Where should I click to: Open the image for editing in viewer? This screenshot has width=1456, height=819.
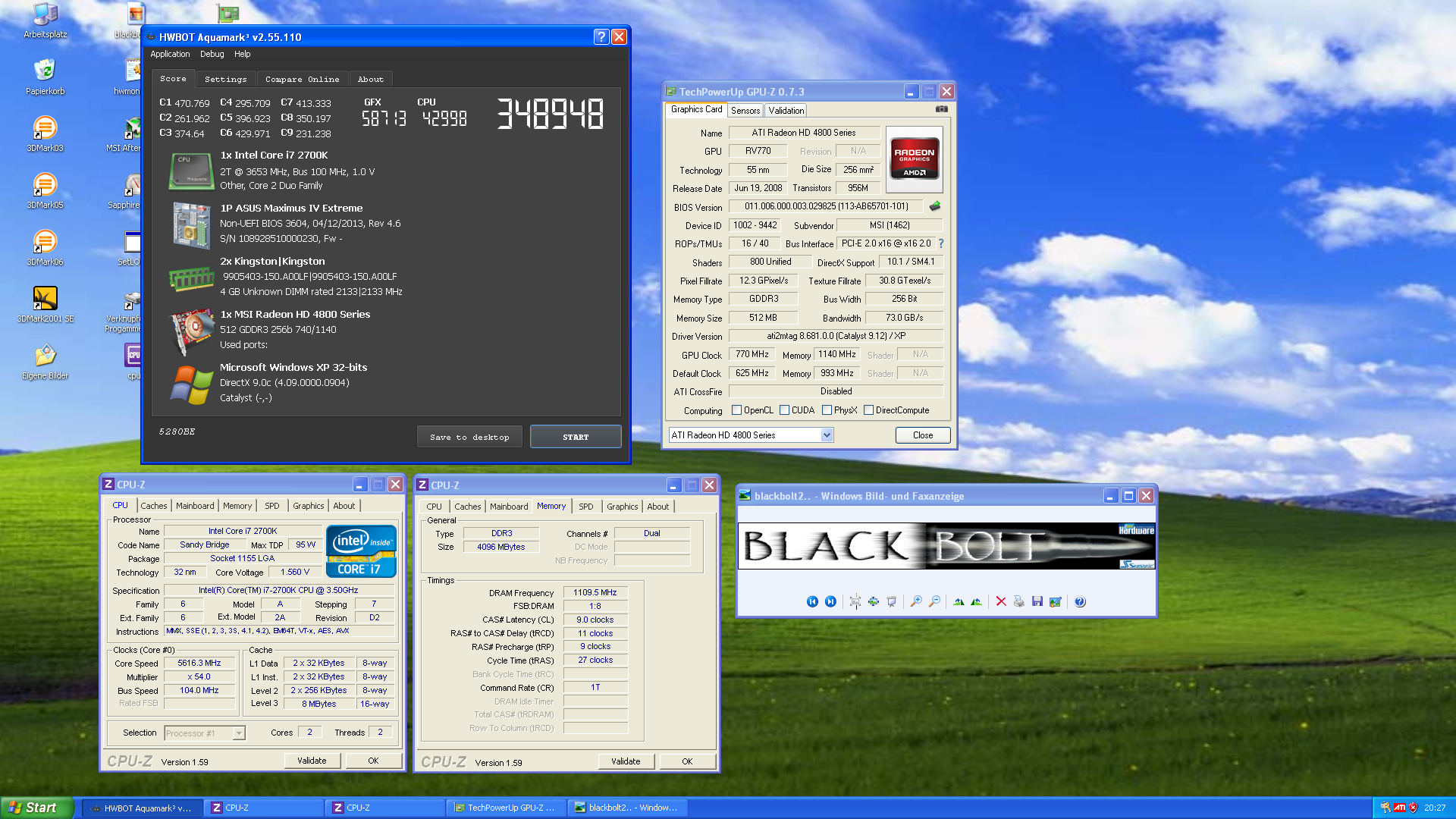[1056, 601]
